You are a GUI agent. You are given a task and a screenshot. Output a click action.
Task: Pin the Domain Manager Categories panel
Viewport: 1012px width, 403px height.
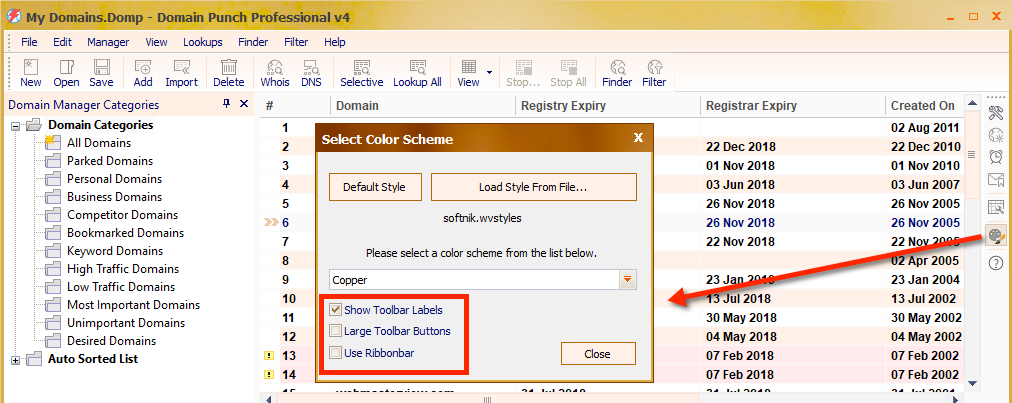[226, 104]
